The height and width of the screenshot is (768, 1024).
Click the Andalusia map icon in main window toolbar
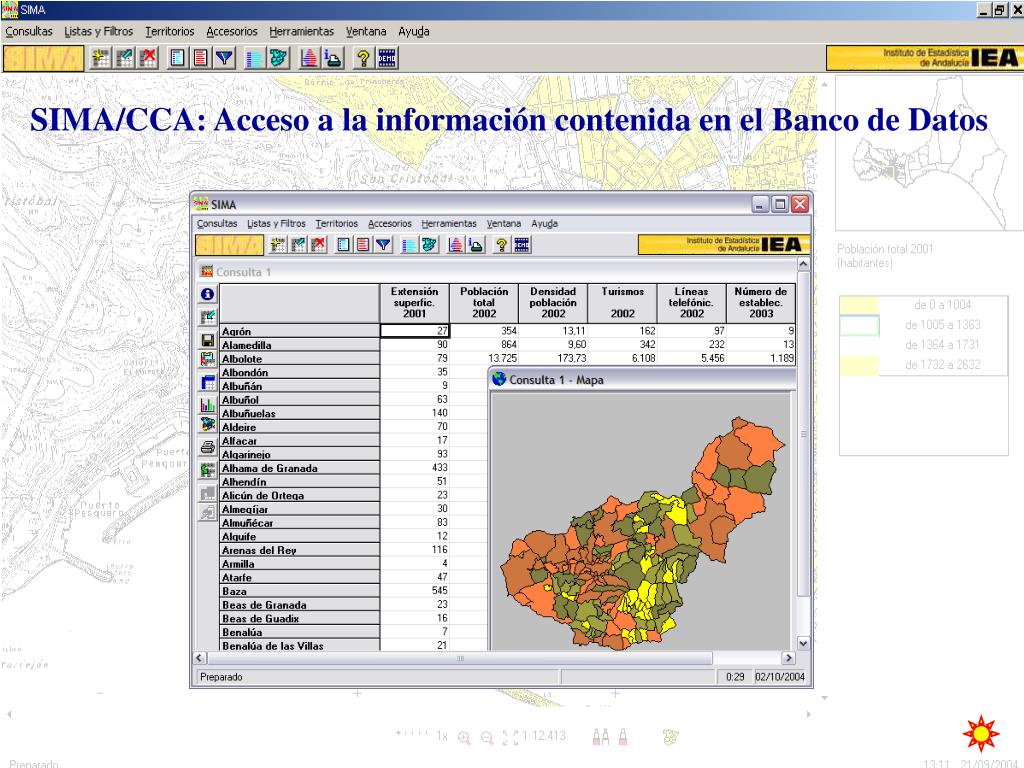pyautogui.click(x=279, y=59)
